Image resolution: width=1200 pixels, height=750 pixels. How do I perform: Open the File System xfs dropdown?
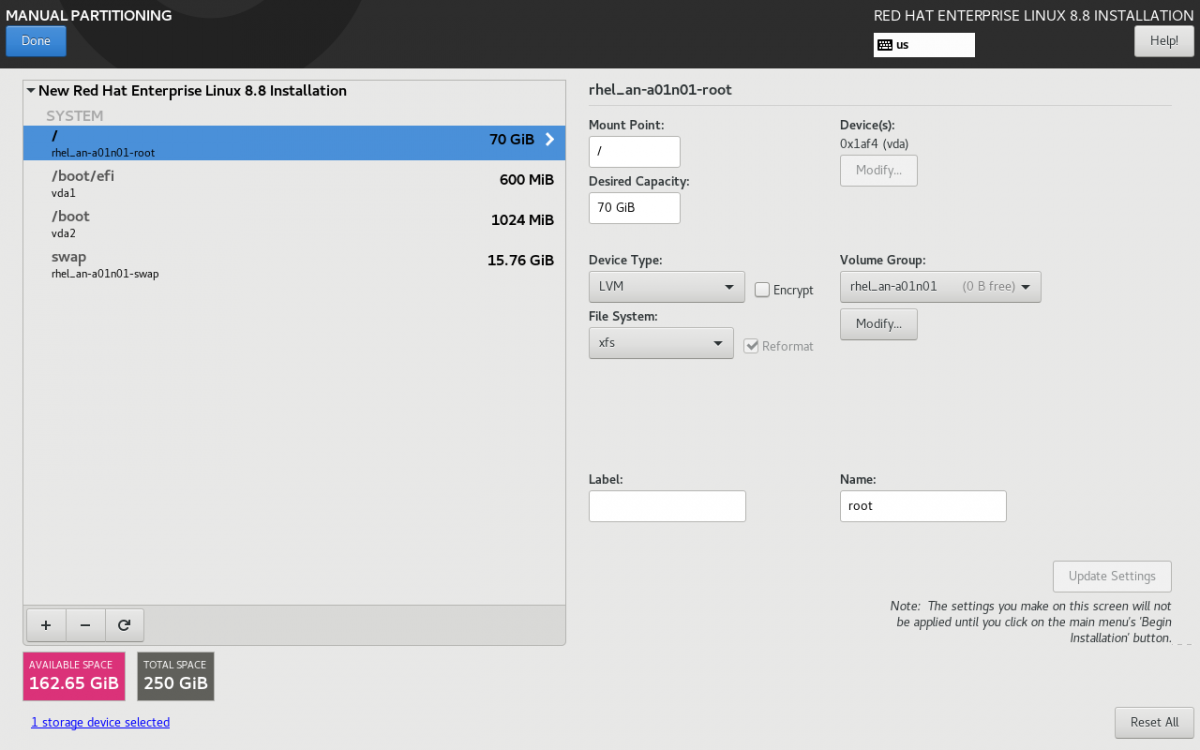click(660, 343)
